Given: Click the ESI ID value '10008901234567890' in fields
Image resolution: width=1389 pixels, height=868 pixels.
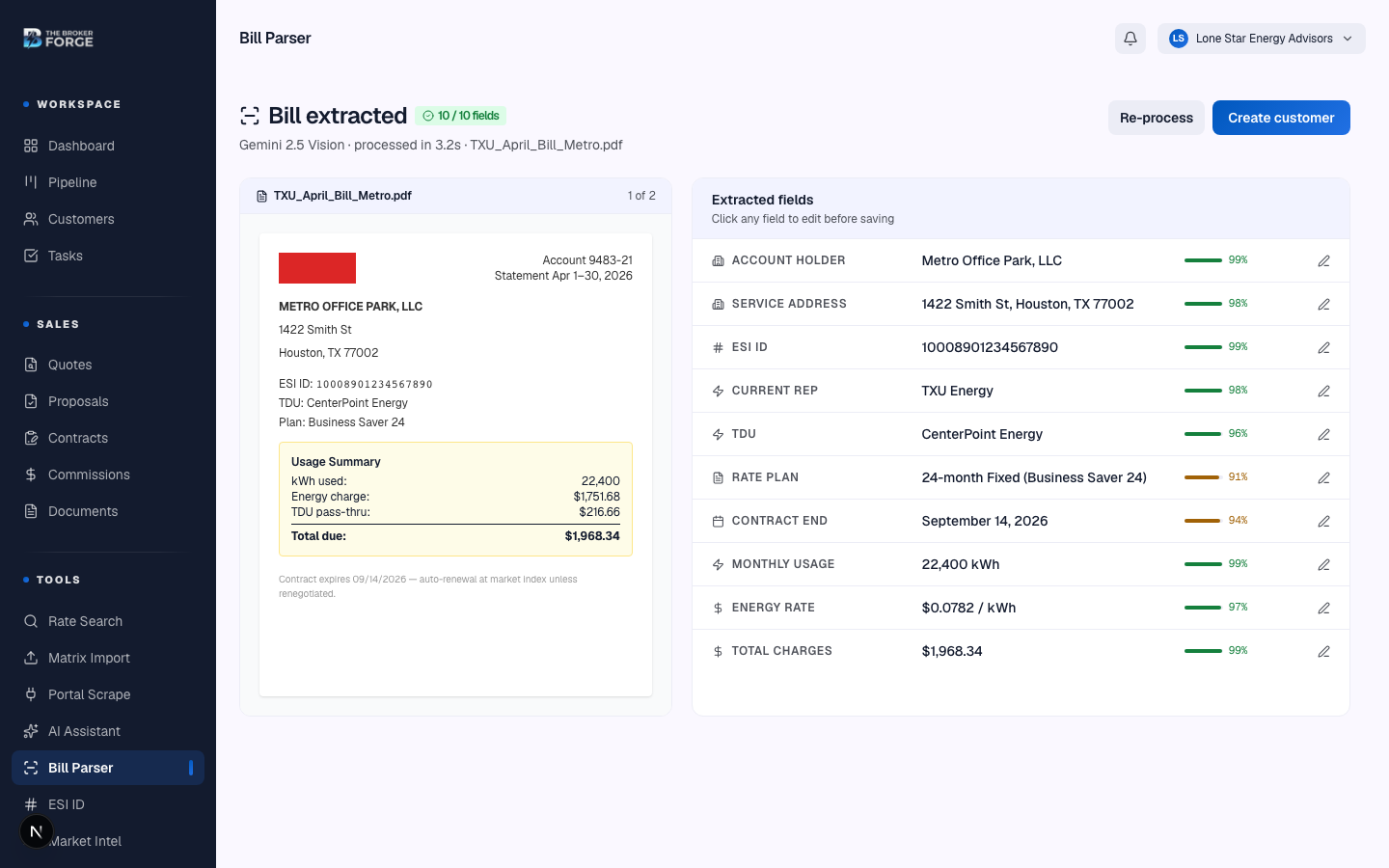Looking at the screenshot, I should 990,347.
